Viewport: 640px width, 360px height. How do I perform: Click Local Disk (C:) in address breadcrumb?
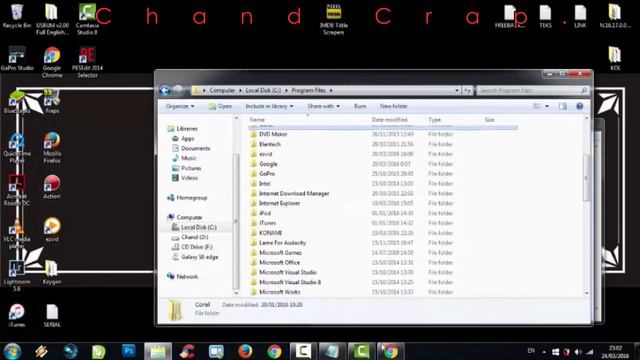[263, 90]
